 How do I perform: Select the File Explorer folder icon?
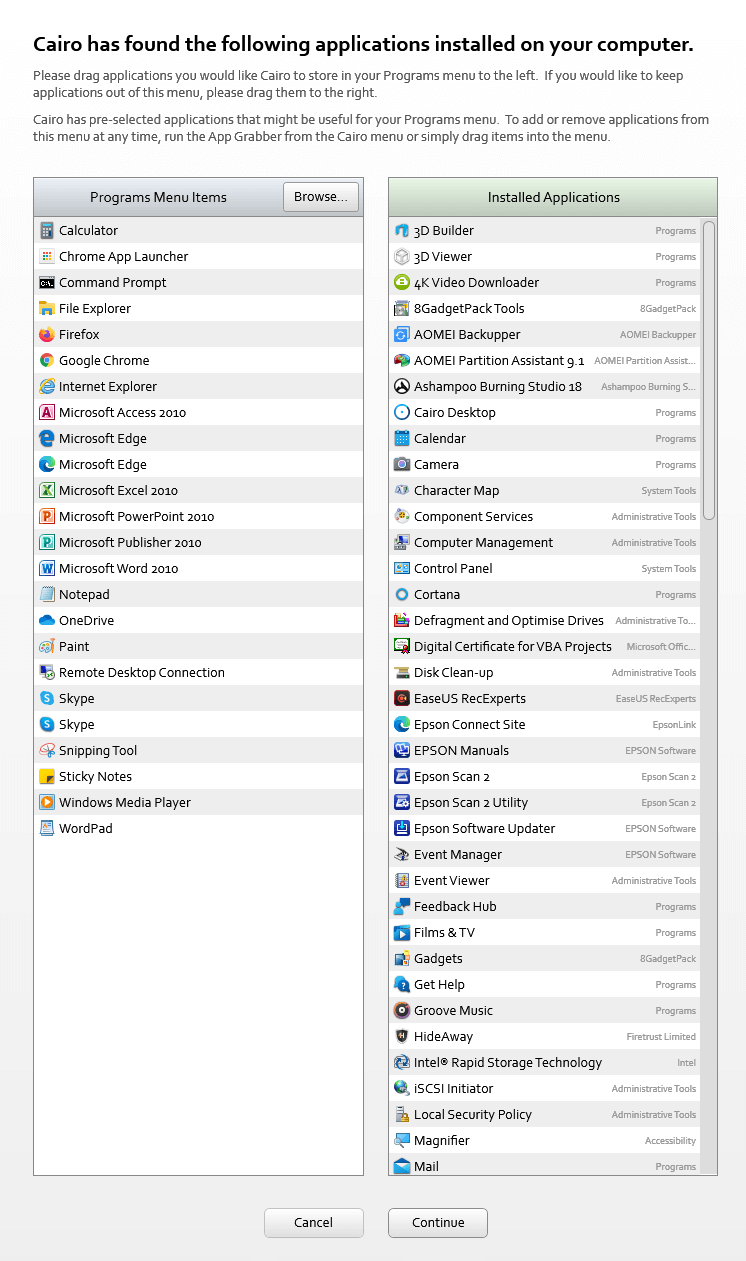(46, 309)
